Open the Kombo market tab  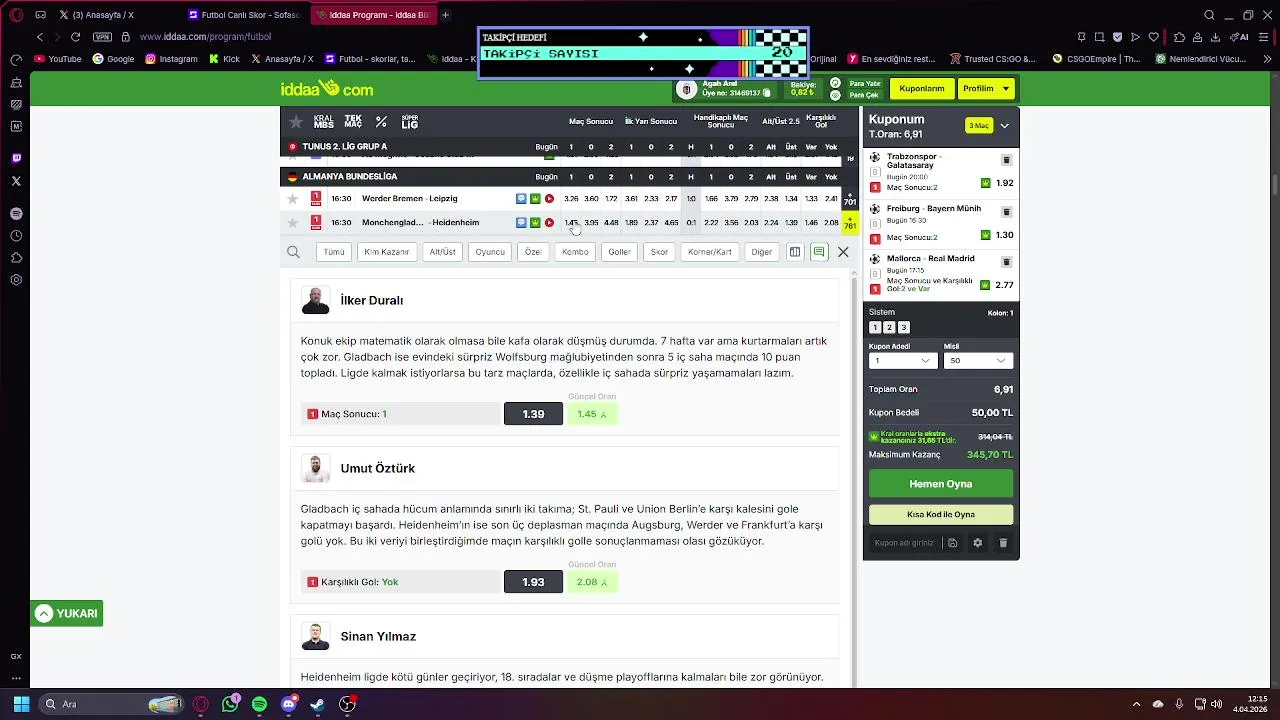pos(575,252)
